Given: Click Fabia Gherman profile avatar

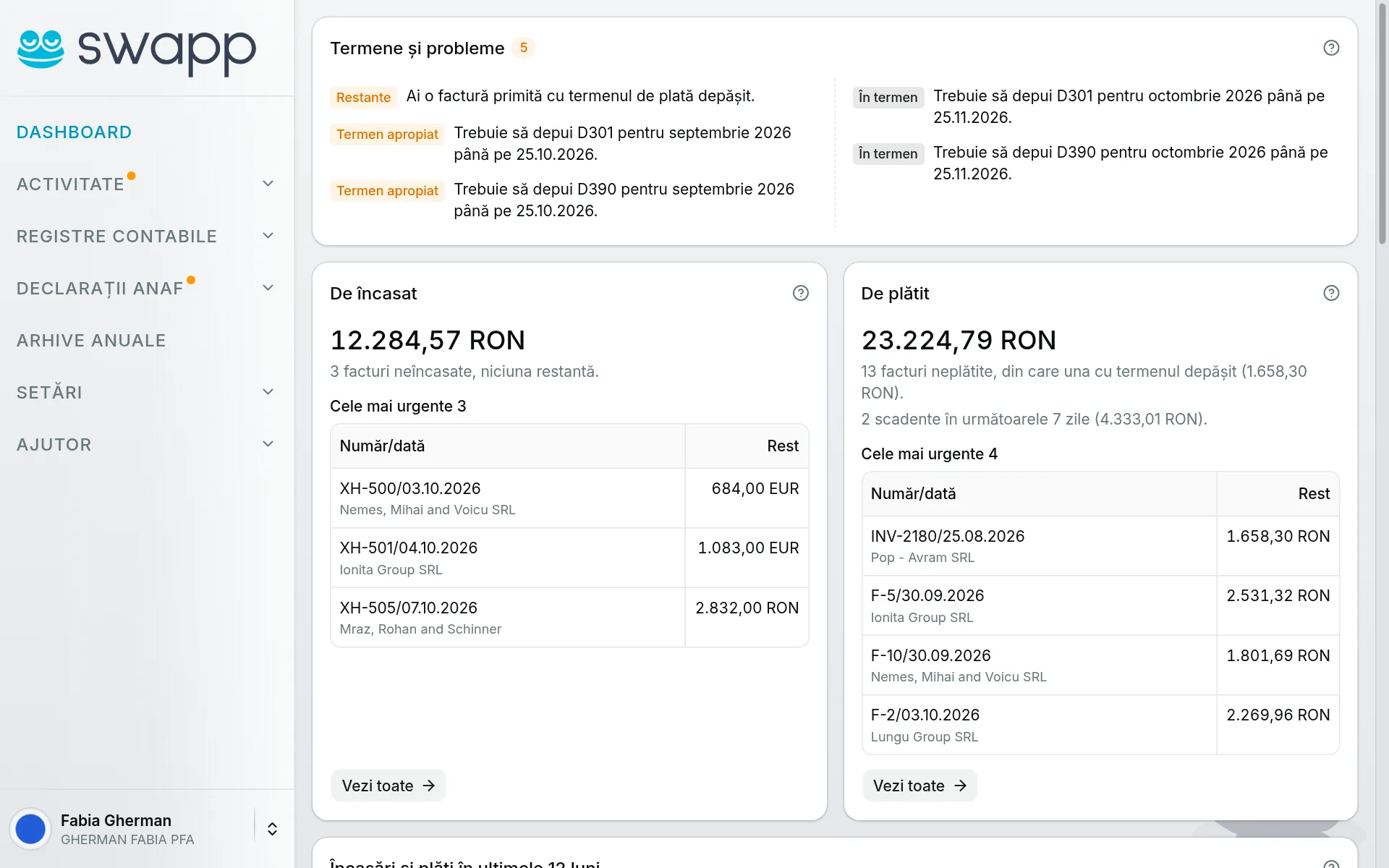Looking at the screenshot, I should click(30, 829).
